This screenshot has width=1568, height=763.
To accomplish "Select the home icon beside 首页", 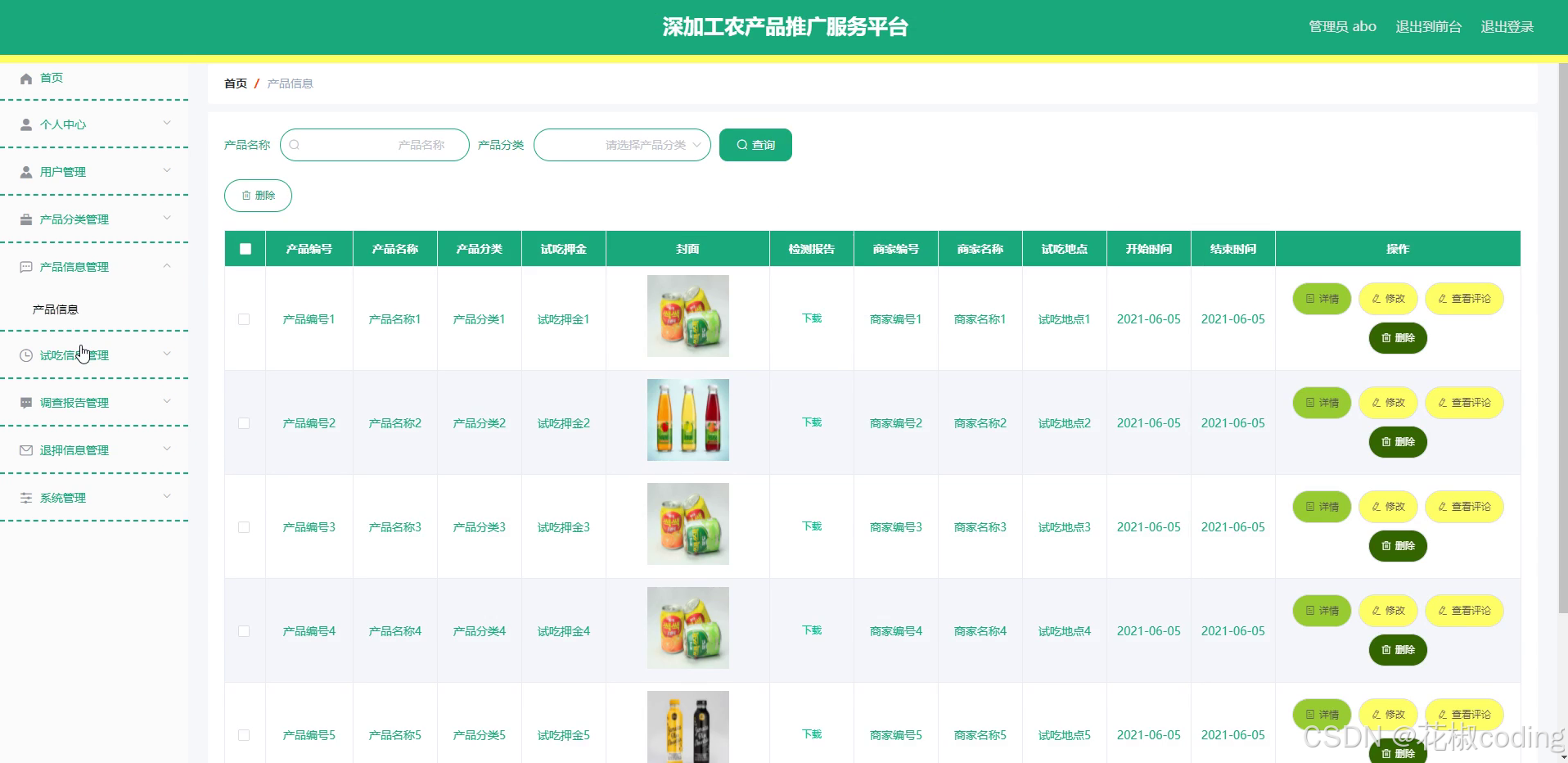I will (x=25, y=78).
